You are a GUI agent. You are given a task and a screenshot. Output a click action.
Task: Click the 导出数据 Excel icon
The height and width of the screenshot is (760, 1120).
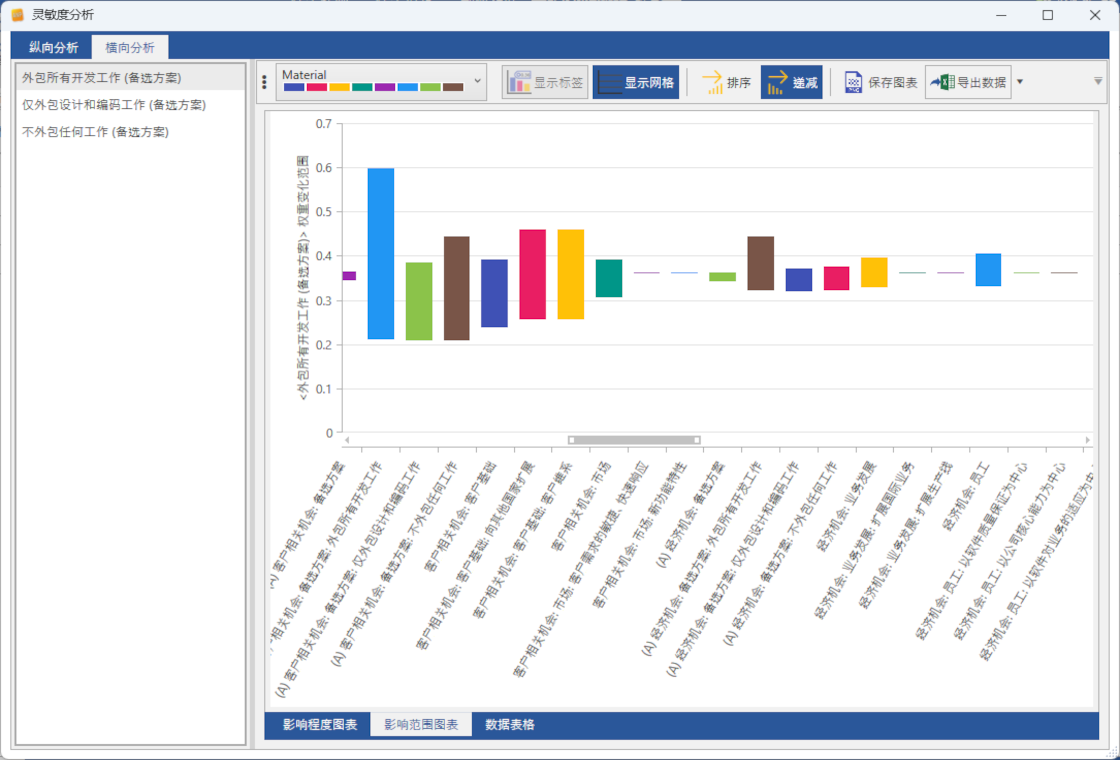pyautogui.click(x=941, y=83)
